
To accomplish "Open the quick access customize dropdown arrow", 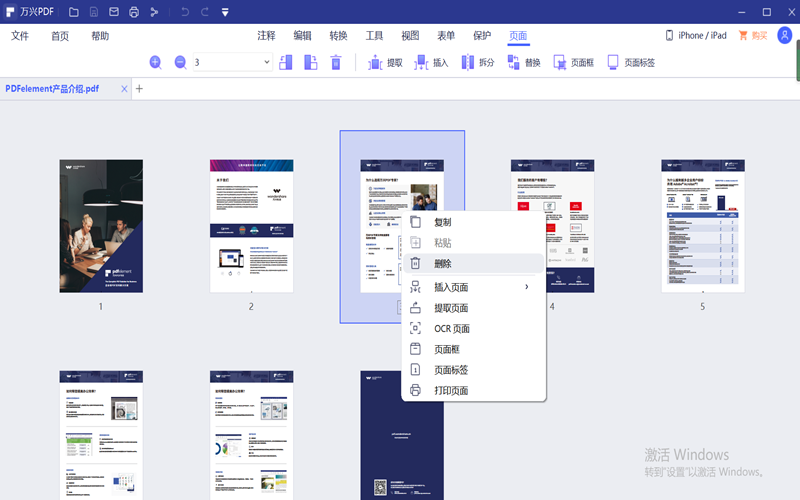I will 225,12.
